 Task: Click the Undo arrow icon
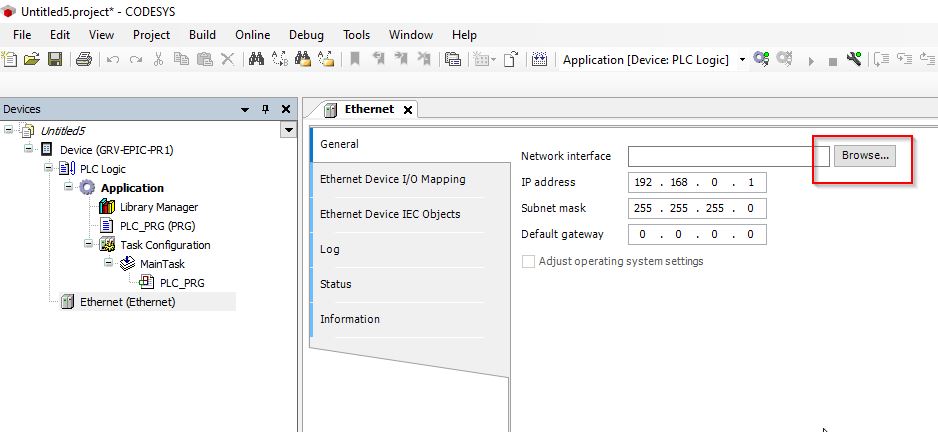coord(112,60)
